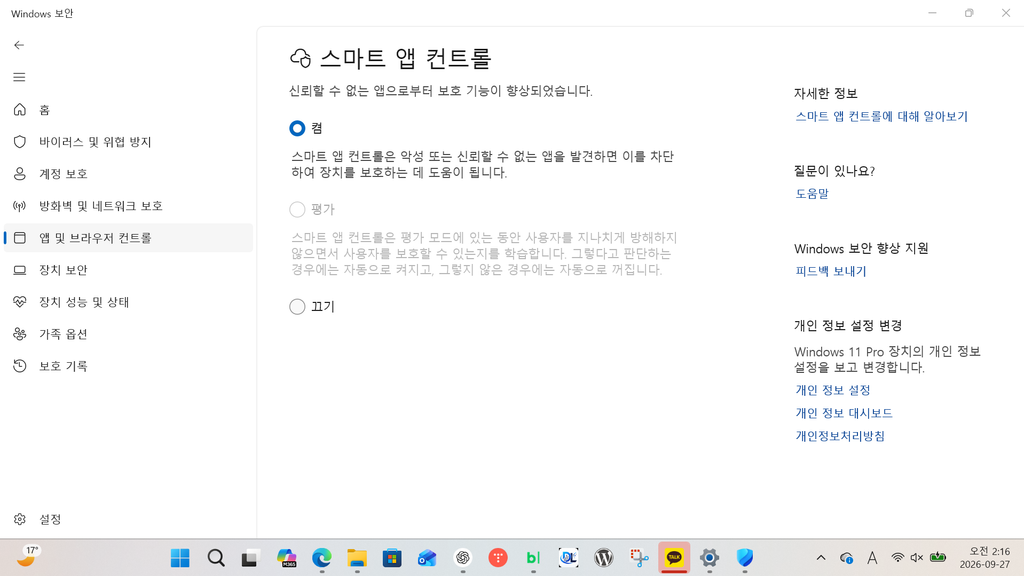The width and height of the screenshot is (1024, 576).
Task: Click the person icon for account protection
Action: [20, 174]
